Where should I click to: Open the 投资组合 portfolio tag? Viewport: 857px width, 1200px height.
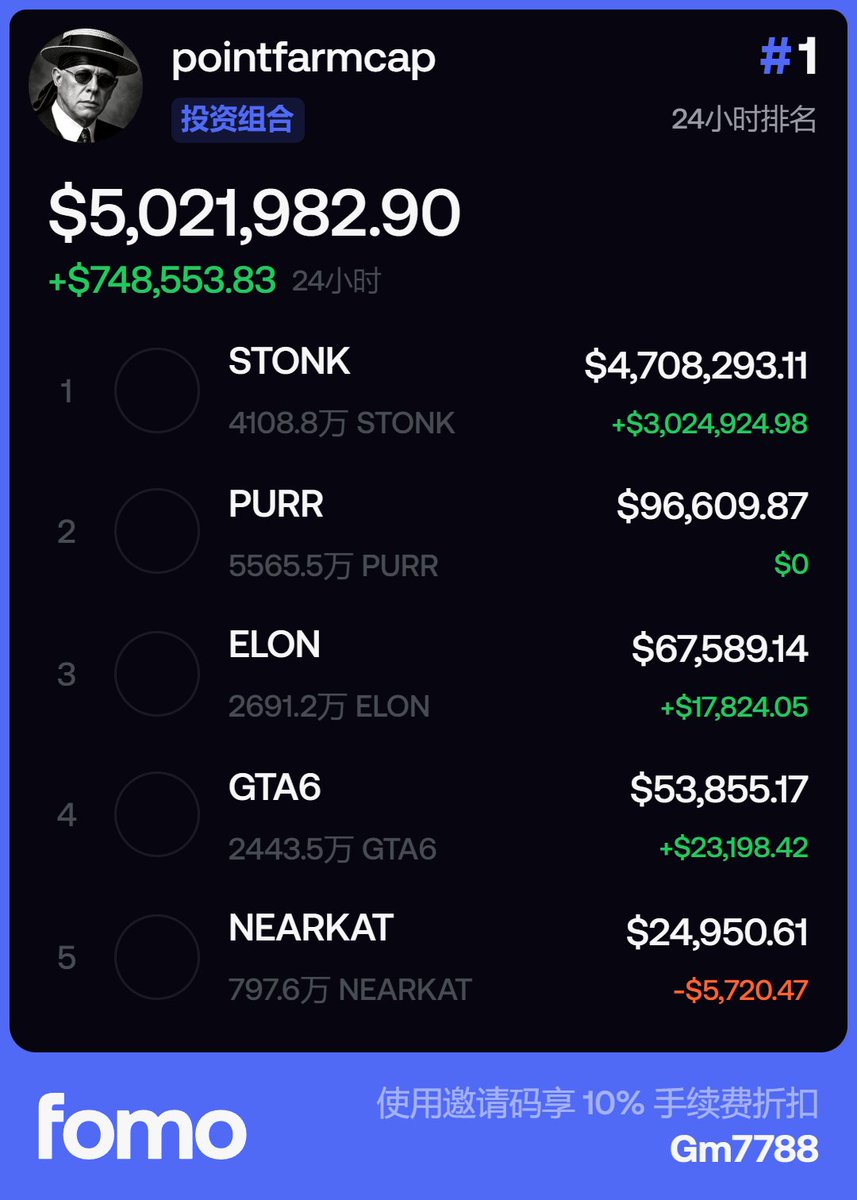(x=238, y=120)
